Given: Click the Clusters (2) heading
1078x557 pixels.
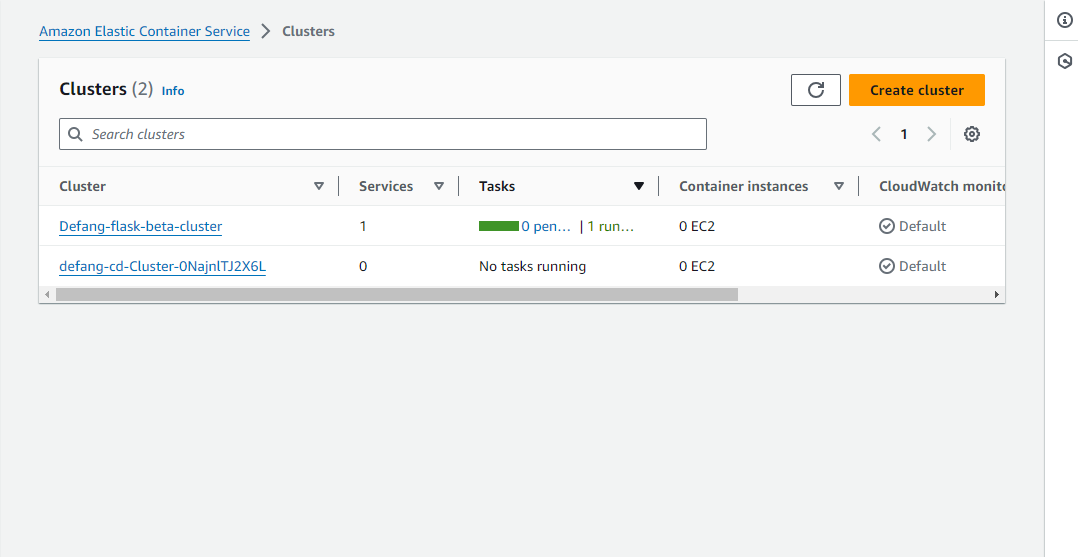Looking at the screenshot, I should coord(106,89).
